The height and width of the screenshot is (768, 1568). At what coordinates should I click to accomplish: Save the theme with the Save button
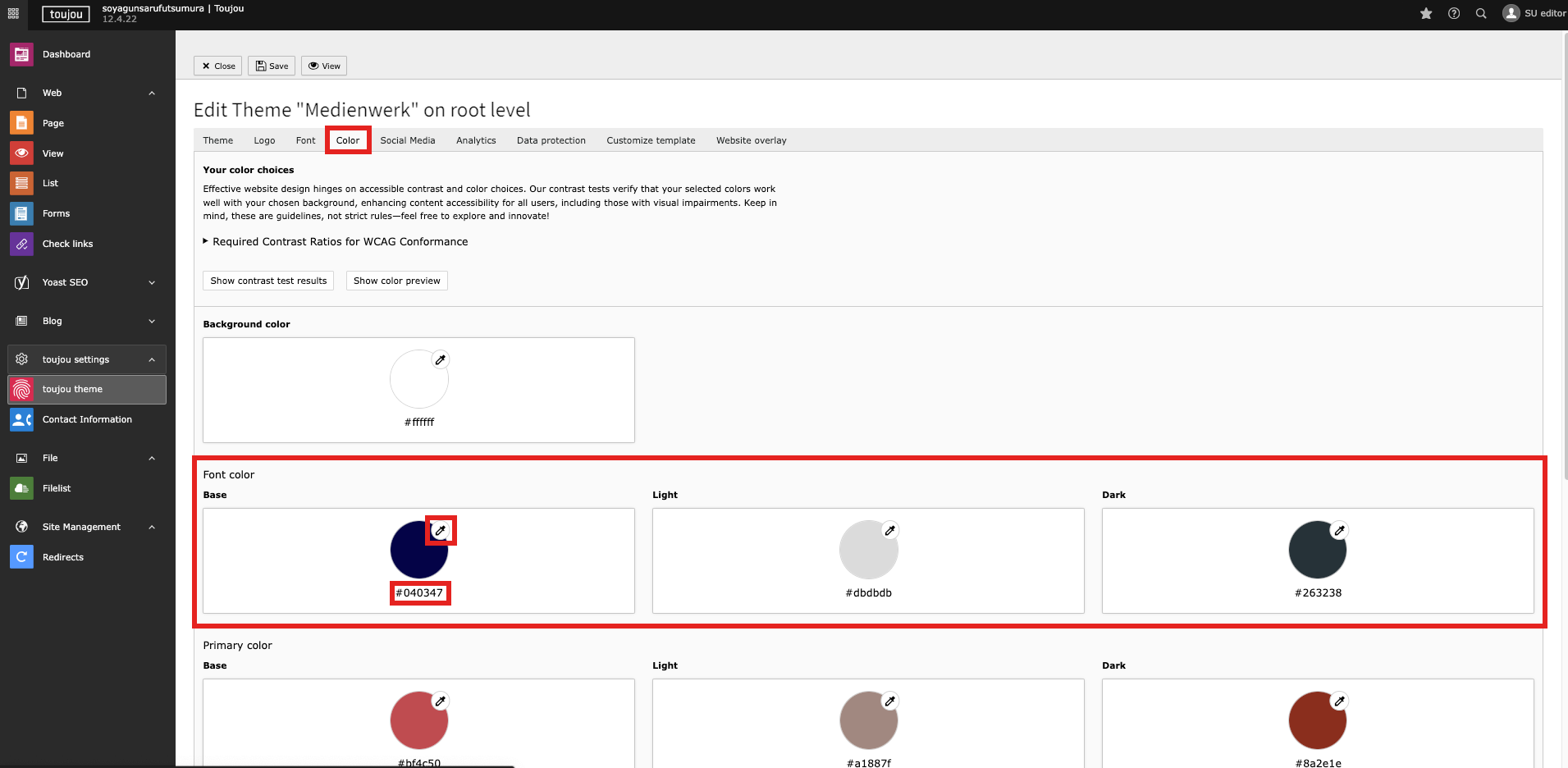272,66
